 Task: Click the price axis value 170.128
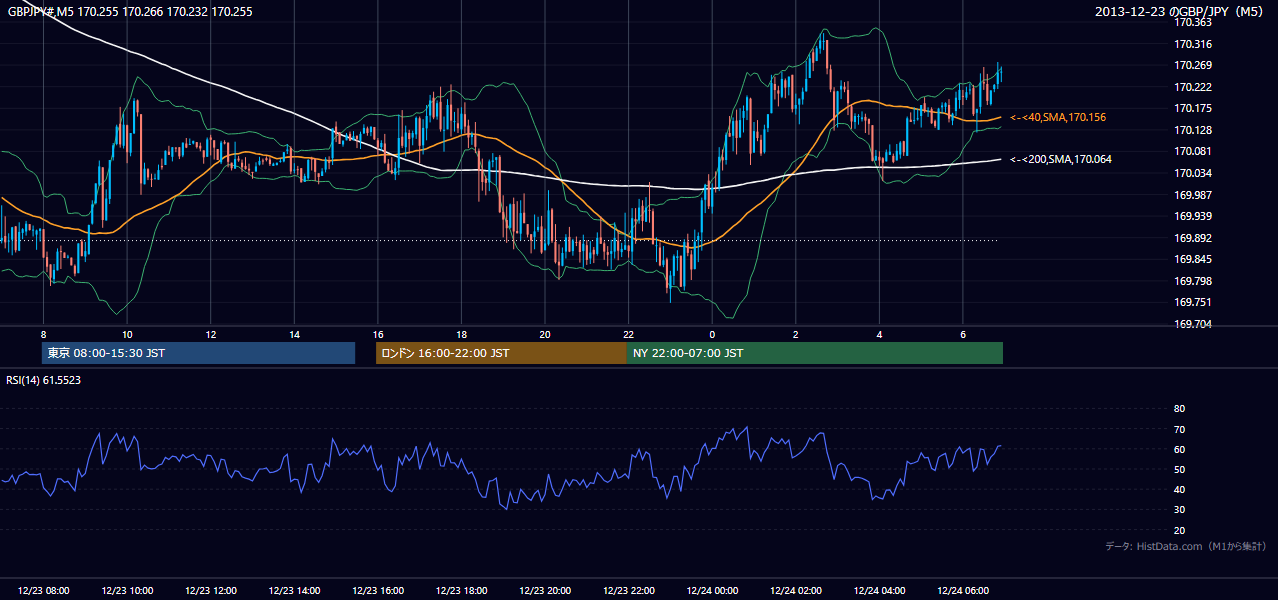coord(1192,130)
